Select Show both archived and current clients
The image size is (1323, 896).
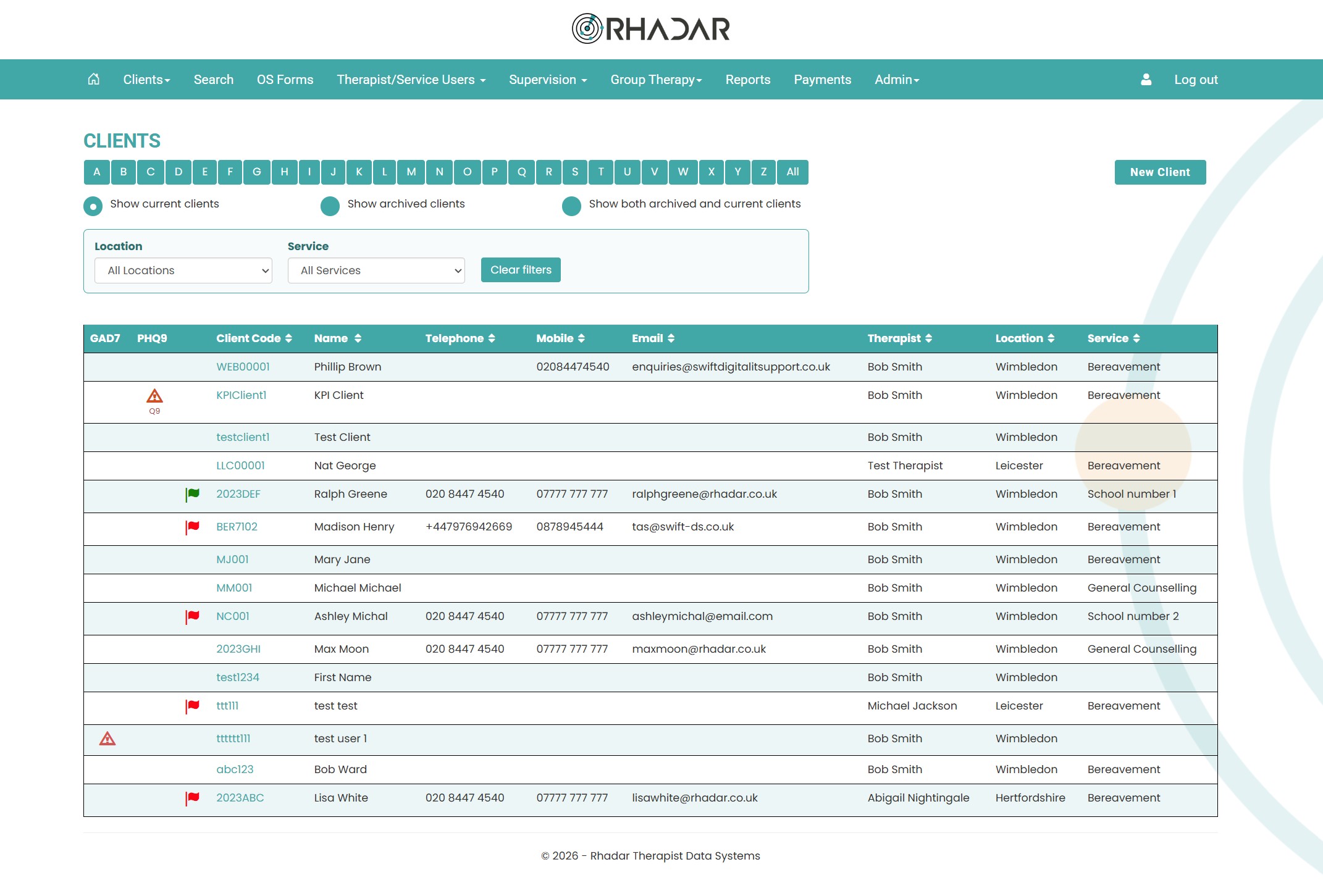click(571, 206)
